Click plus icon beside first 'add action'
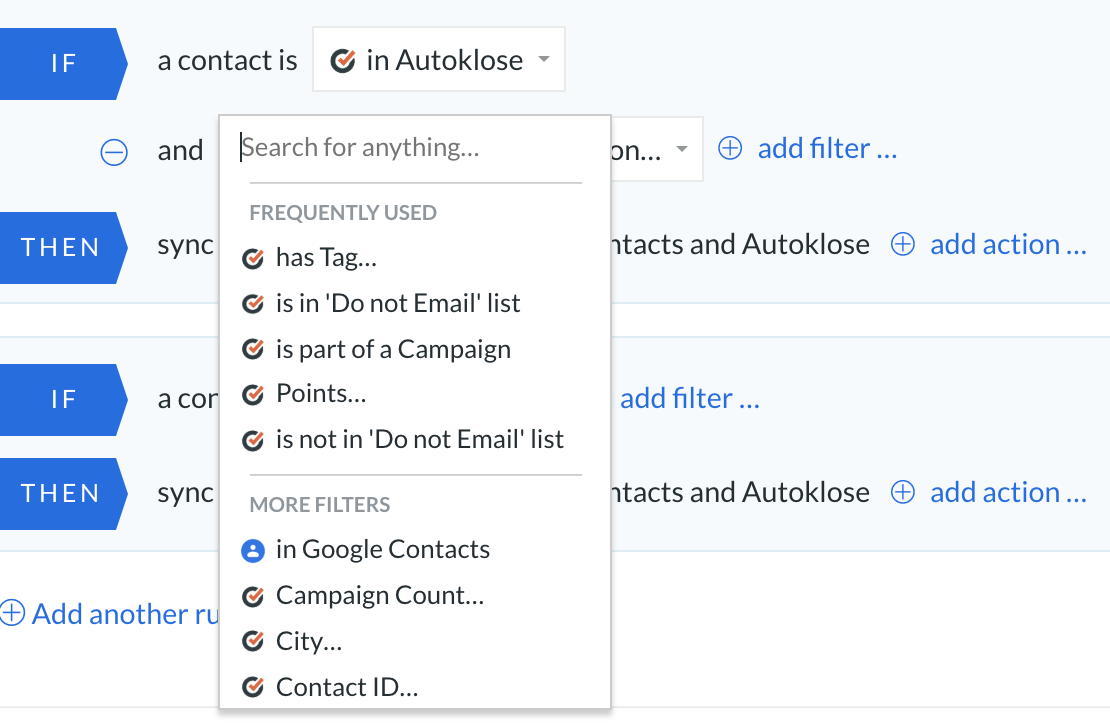 click(x=903, y=244)
